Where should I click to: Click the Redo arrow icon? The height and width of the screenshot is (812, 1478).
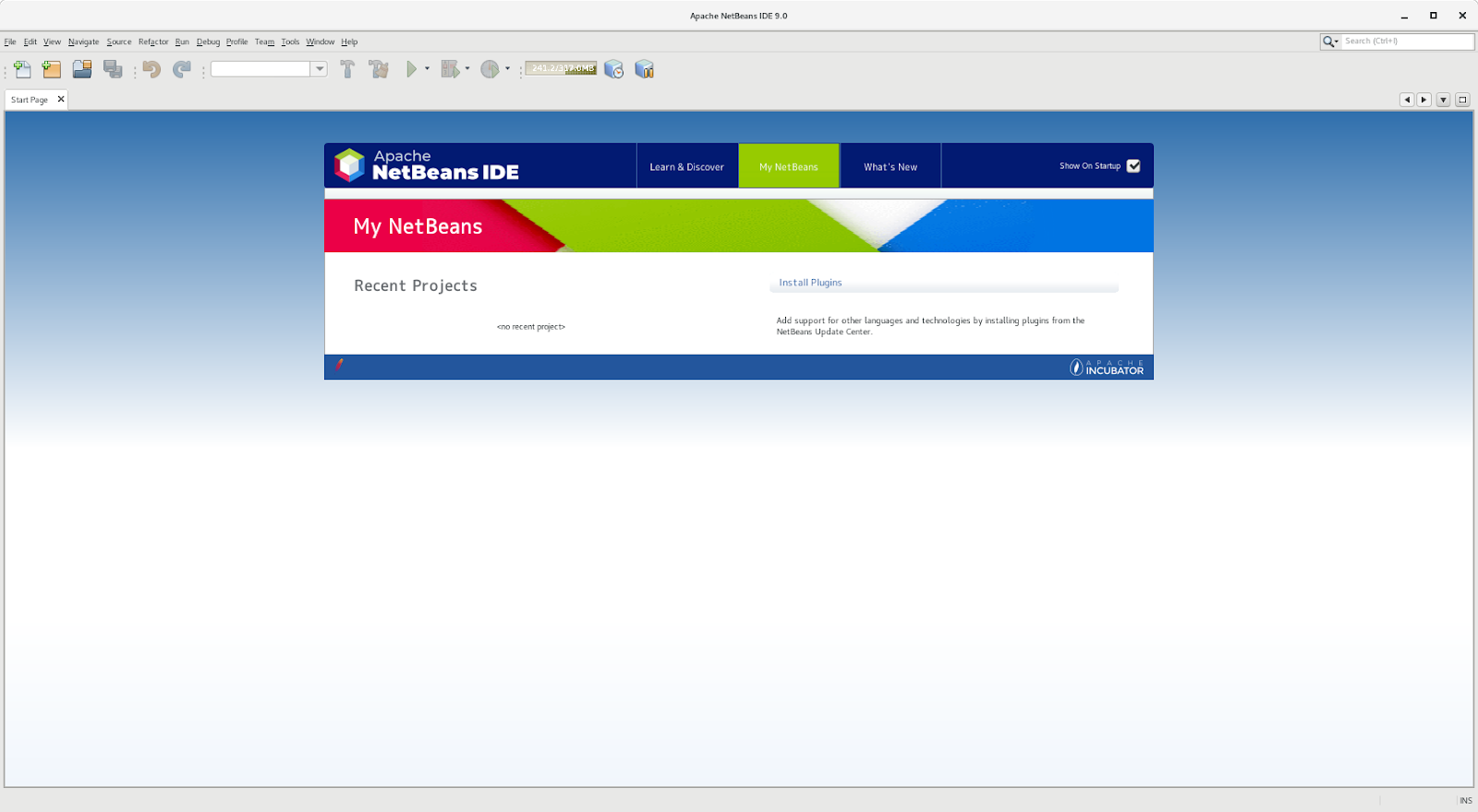click(182, 69)
